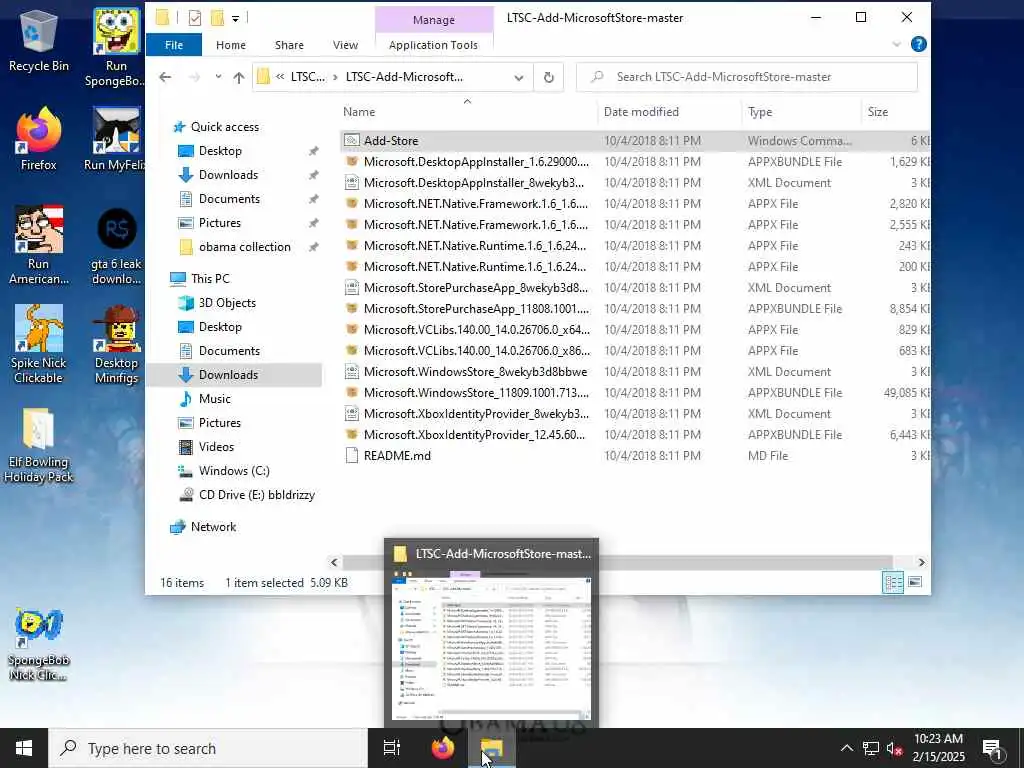Screen dimensions: 1024x768
Task: Open Recent locations dropdown arrow
Action: point(217,77)
